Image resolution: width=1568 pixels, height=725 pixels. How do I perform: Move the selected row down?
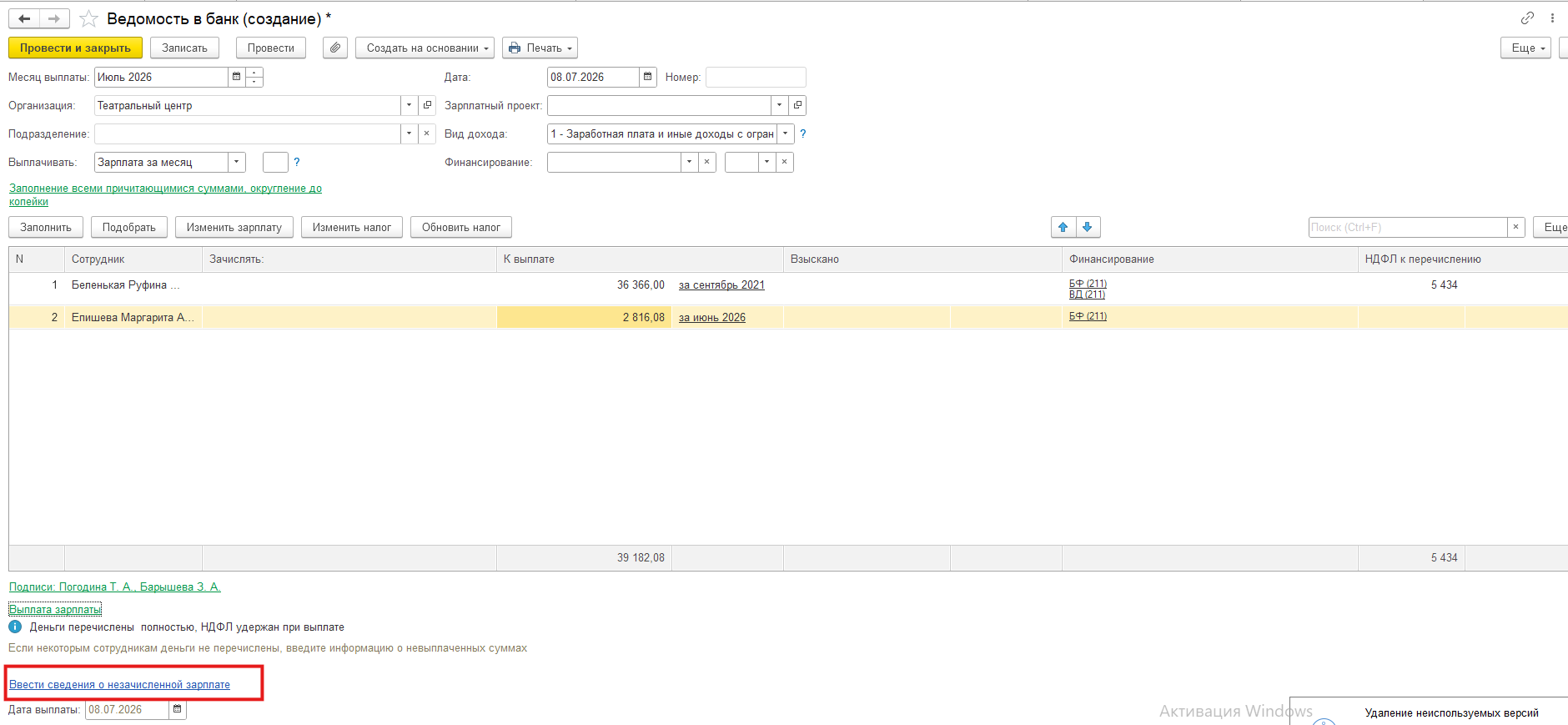(1088, 227)
